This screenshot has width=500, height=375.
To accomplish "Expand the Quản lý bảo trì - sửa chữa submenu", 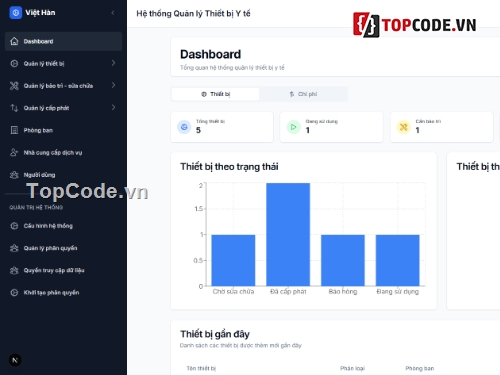I will coord(113,85).
